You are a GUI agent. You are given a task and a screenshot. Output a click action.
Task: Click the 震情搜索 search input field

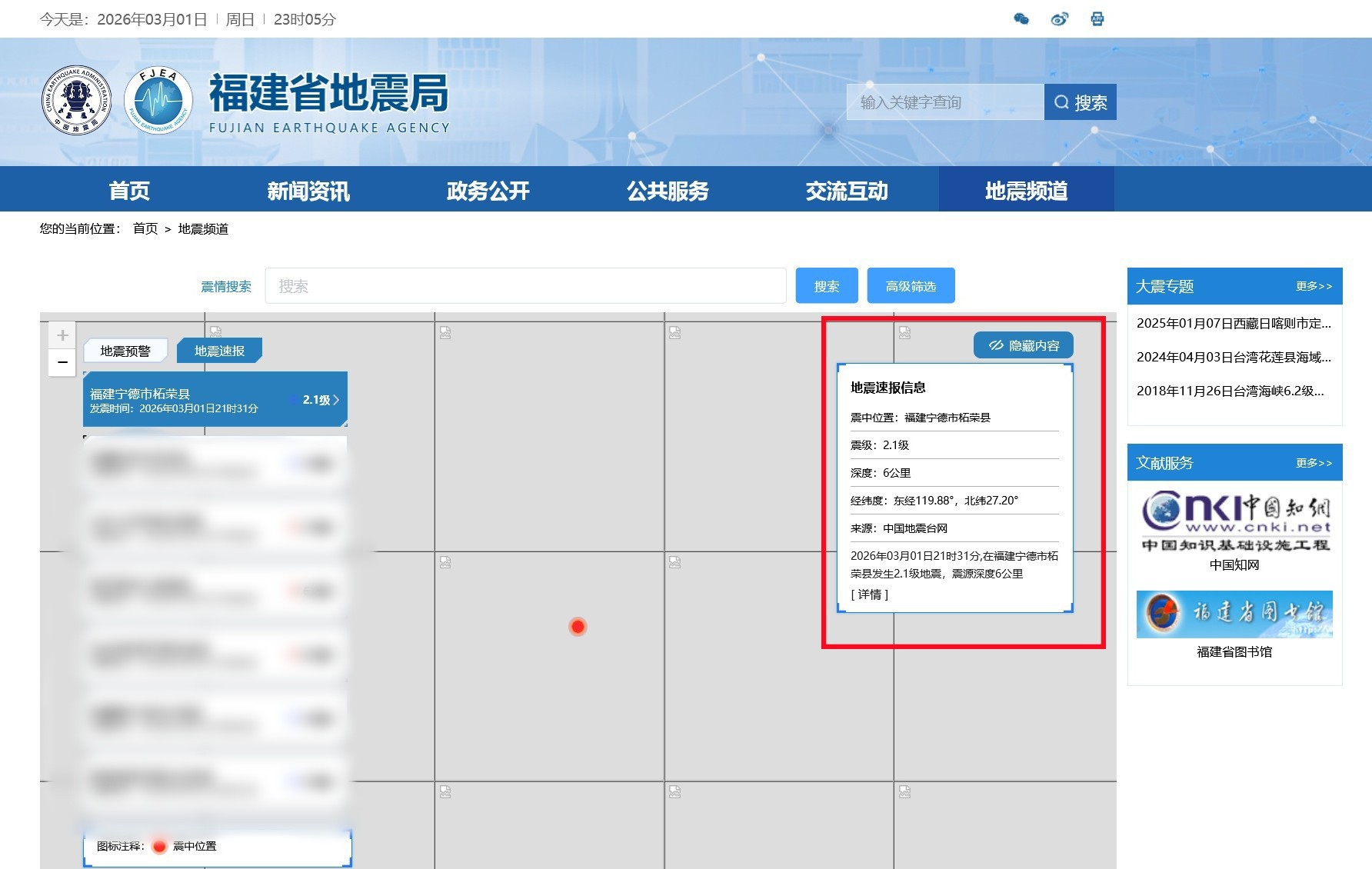pos(525,286)
